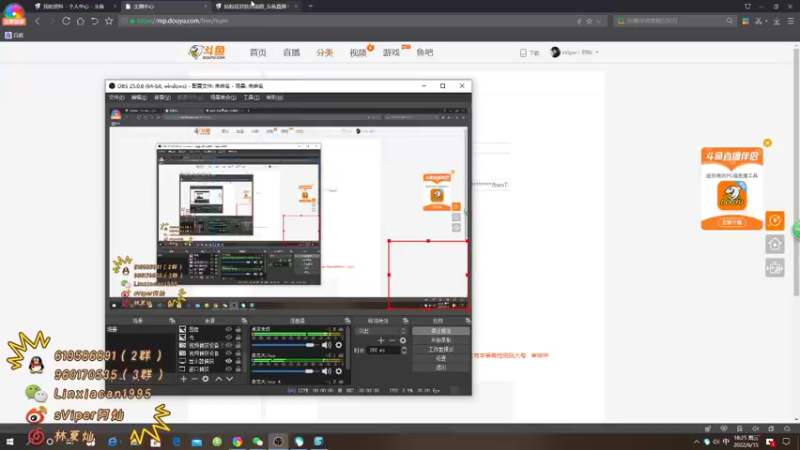800x450 pixels.
Task: Click the Douyu home icon on right sidebar
Action: coord(774,244)
